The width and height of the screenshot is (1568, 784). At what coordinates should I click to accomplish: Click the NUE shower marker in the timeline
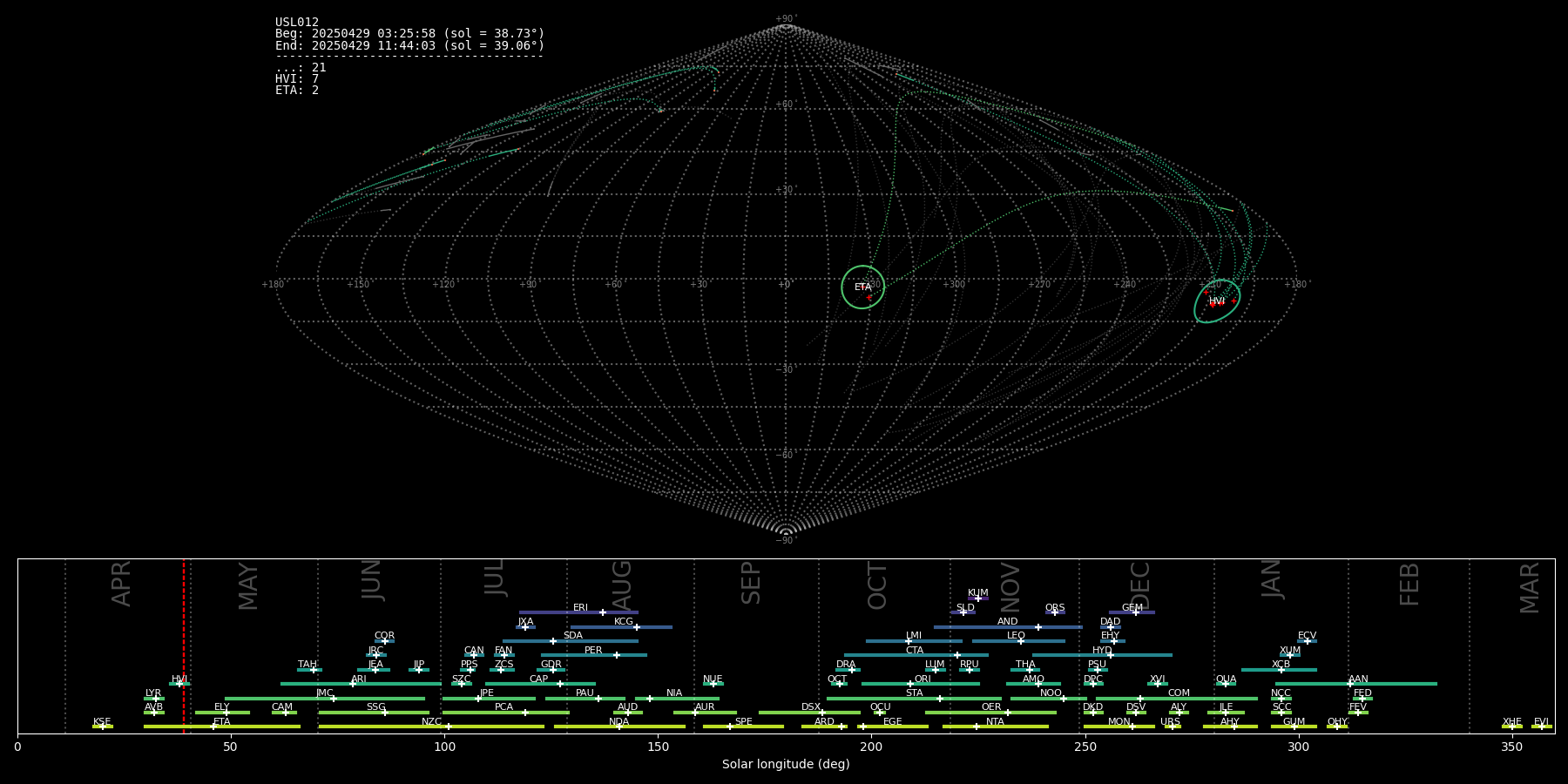713,684
